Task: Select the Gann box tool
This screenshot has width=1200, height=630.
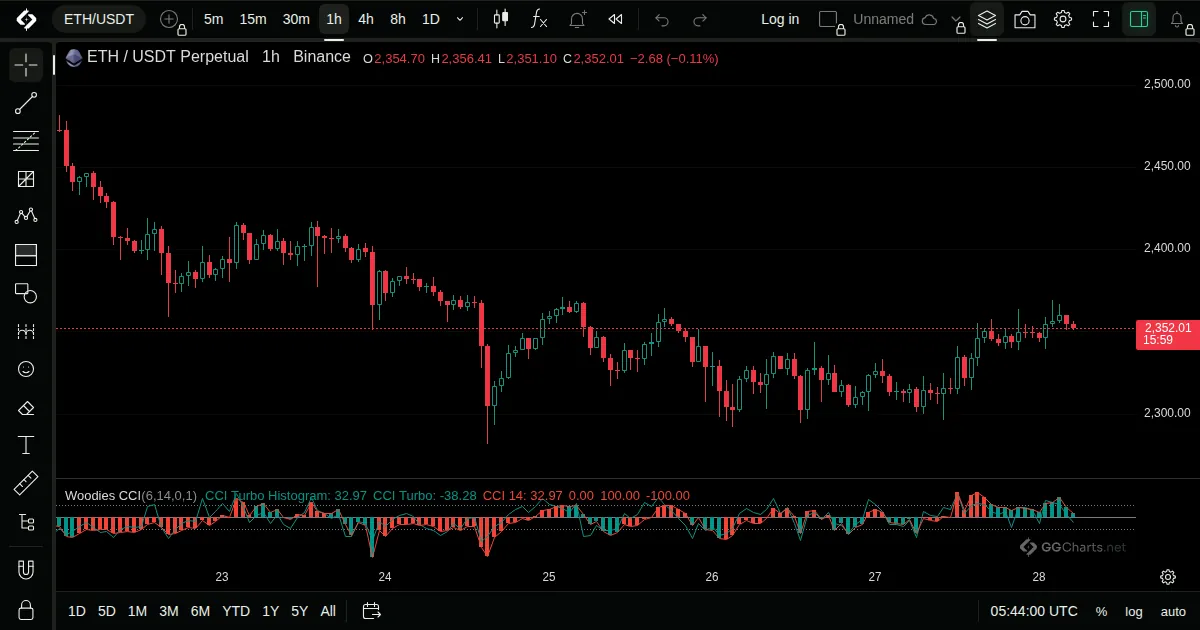Action: (26, 179)
